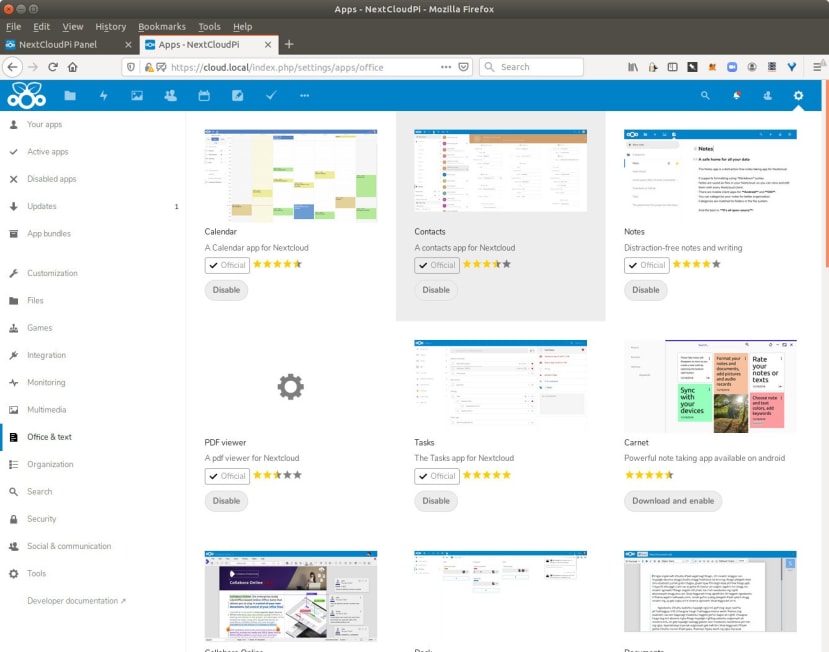The image size is (829, 652).
Task: Open the settings gear menu in header
Action: coord(798,95)
